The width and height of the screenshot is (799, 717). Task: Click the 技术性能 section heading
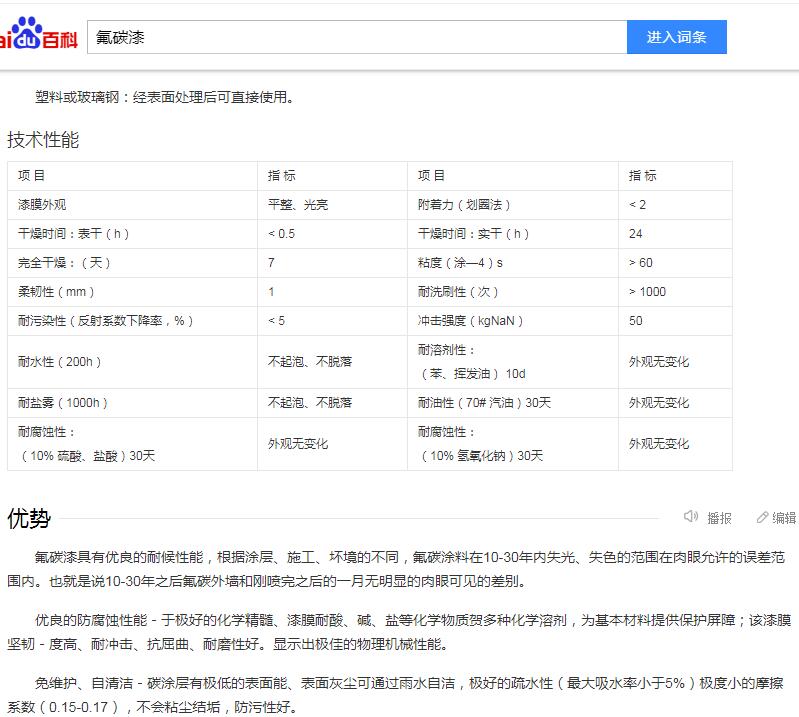(x=43, y=140)
